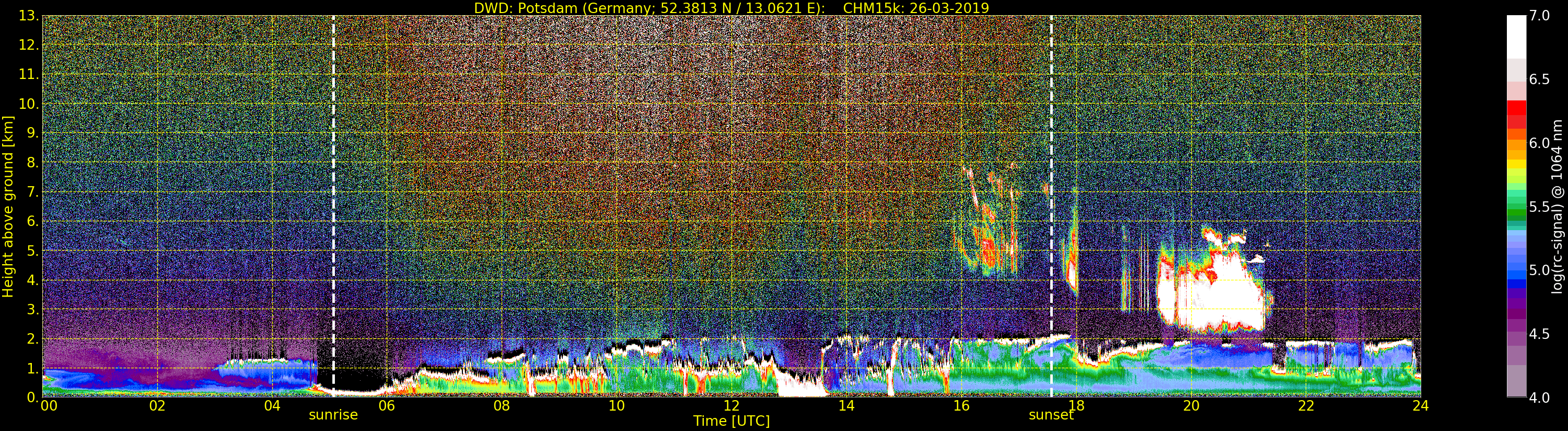Click the height axis tick '3.'

click(x=33, y=309)
